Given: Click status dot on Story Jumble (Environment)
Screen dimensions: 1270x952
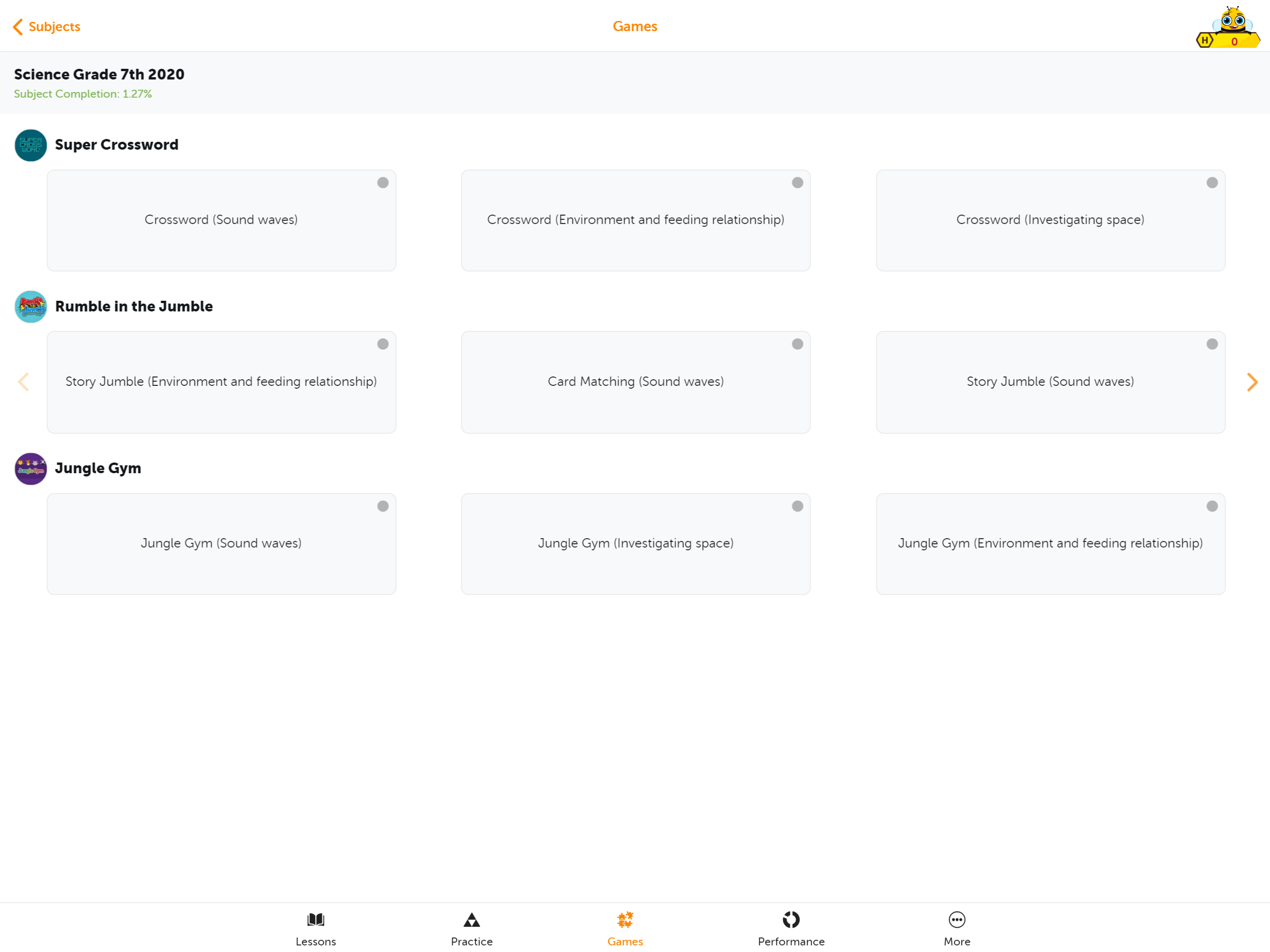Looking at the screenshot, I should 383,344.
